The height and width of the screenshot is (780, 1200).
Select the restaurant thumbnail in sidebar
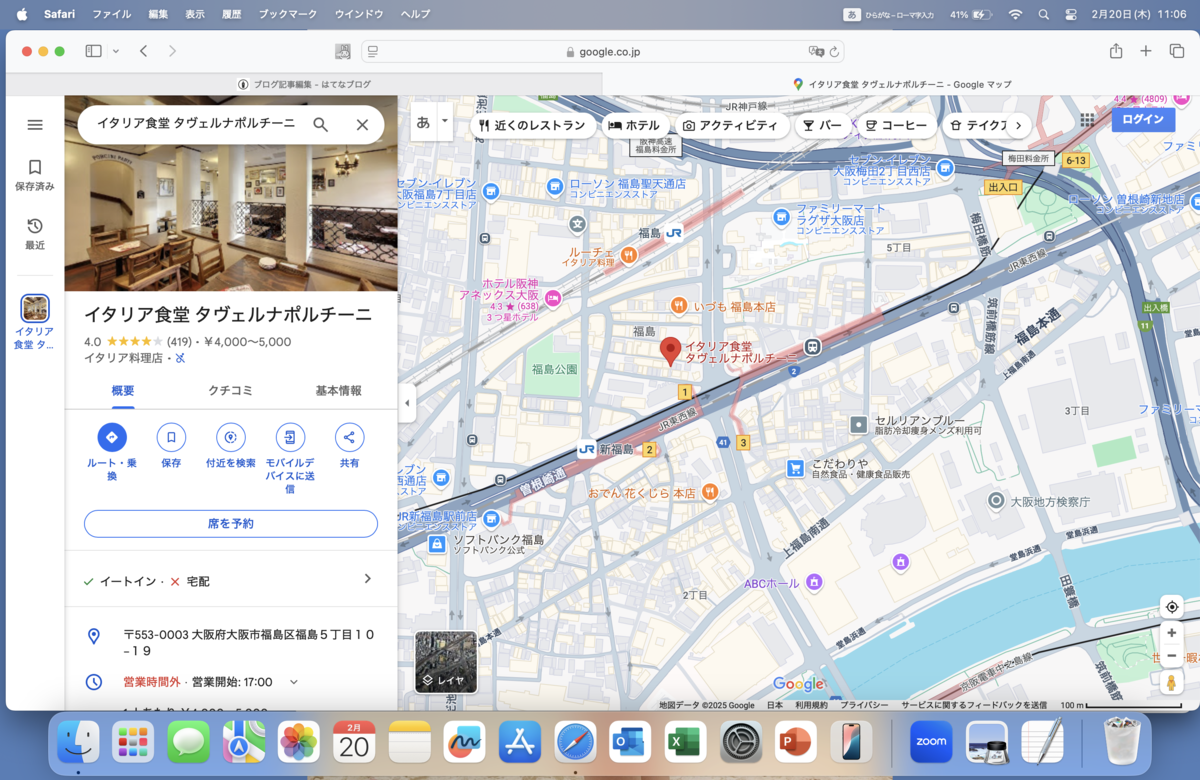point(35,308)
